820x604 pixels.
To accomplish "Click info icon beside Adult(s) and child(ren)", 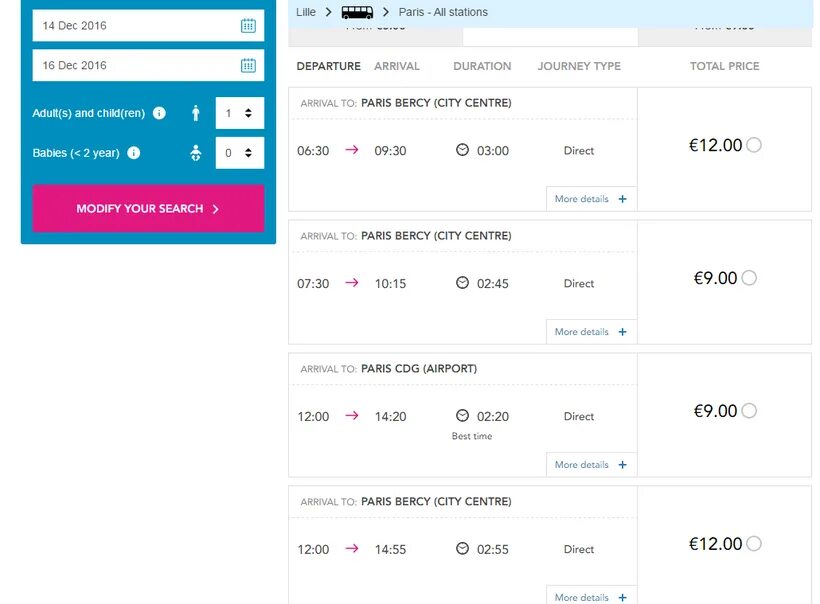I will click(159, 114).
